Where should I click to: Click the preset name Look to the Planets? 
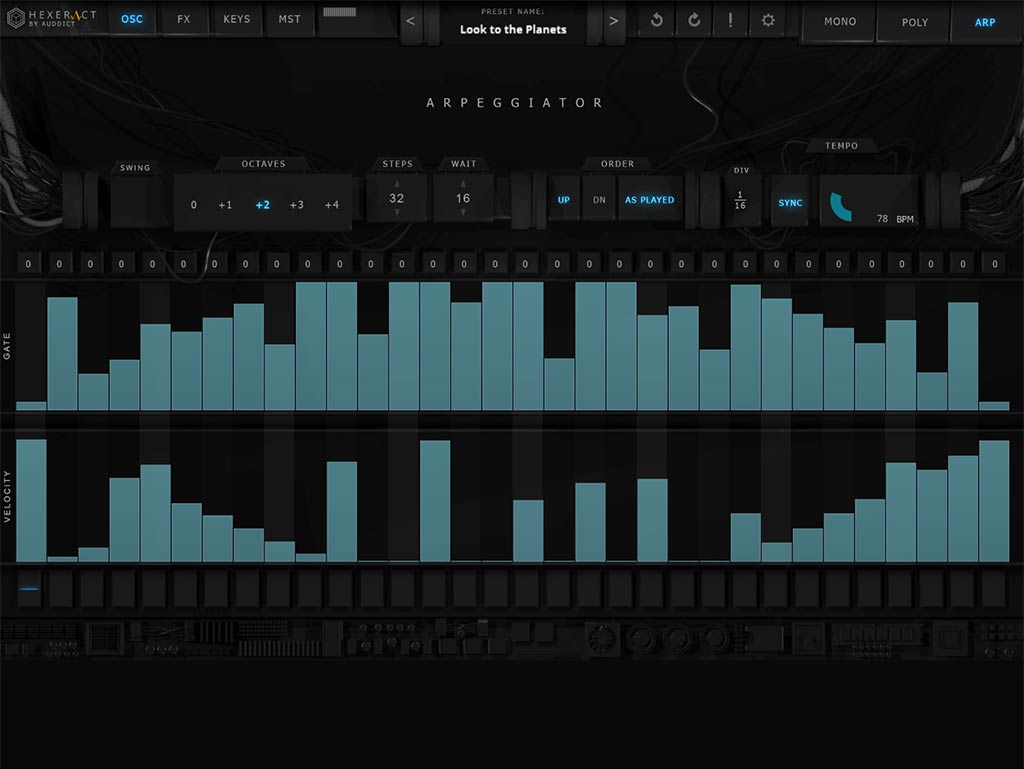513,30
